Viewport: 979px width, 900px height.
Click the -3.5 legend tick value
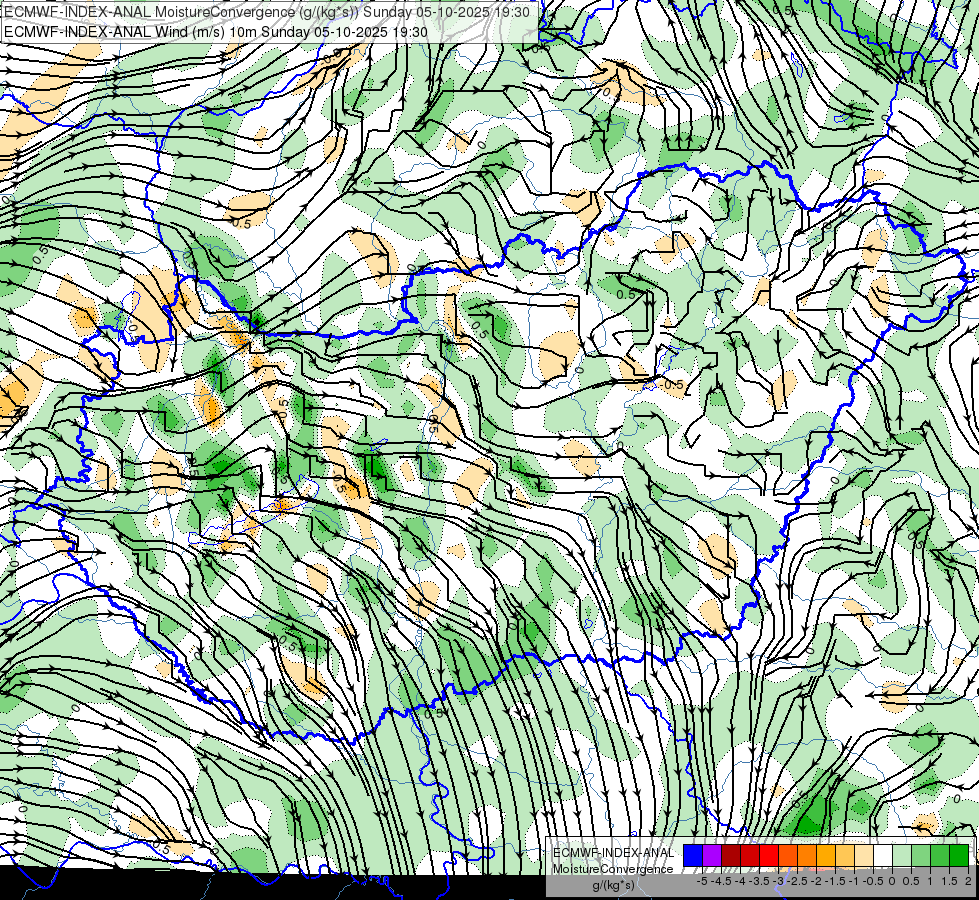point(759,881)
